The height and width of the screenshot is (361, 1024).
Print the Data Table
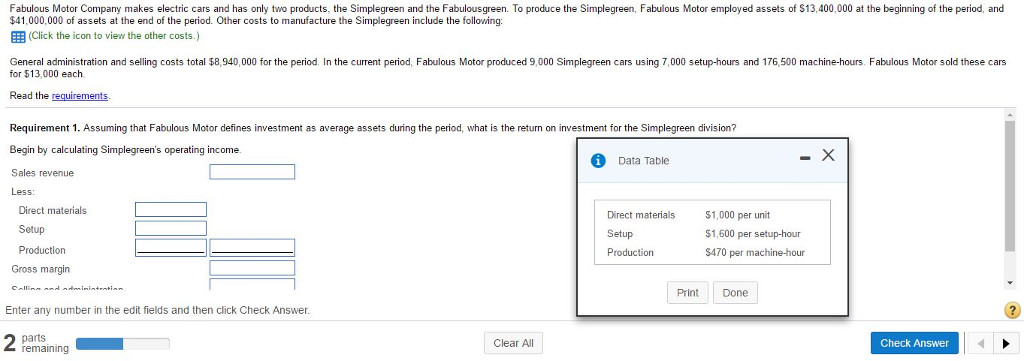pyautogui.click(x=688, y=292)
